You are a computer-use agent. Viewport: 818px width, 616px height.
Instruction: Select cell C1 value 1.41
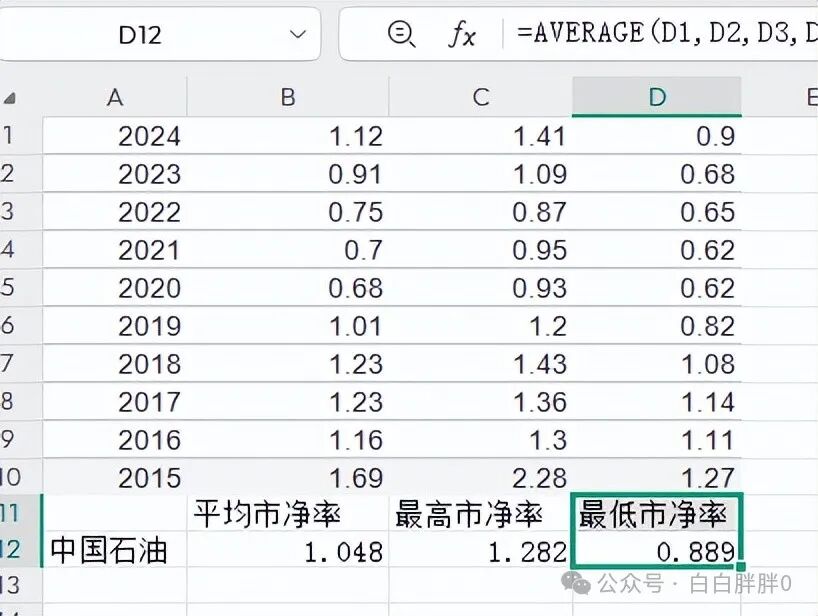480,136
